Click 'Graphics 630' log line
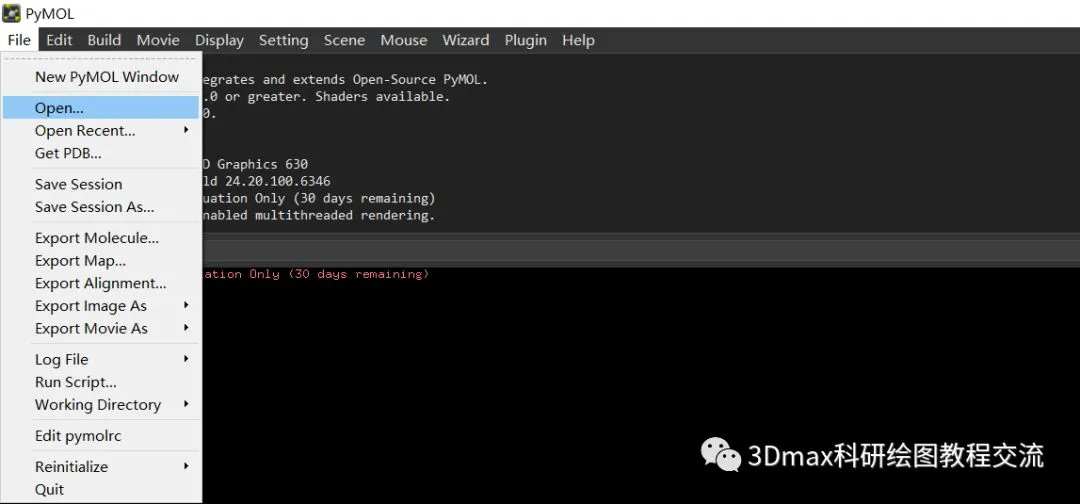The width and height of the screenshot is (1080, 504). coord(262,165)
